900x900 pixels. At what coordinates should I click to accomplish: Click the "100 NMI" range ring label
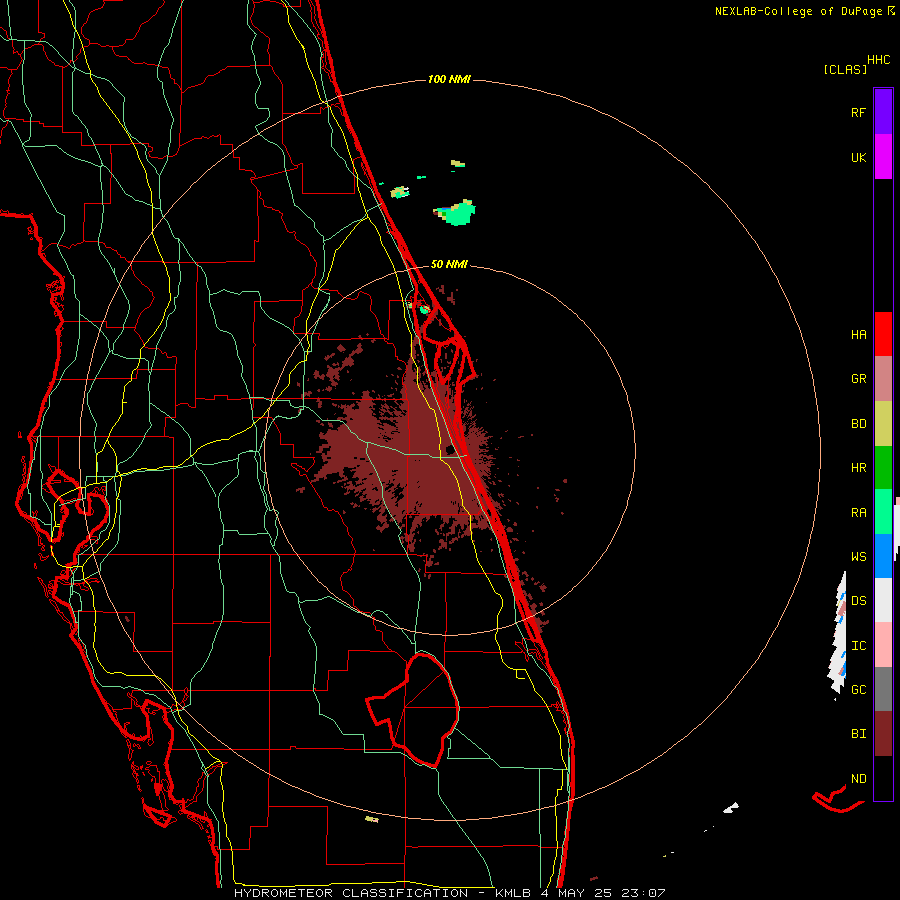449,79
